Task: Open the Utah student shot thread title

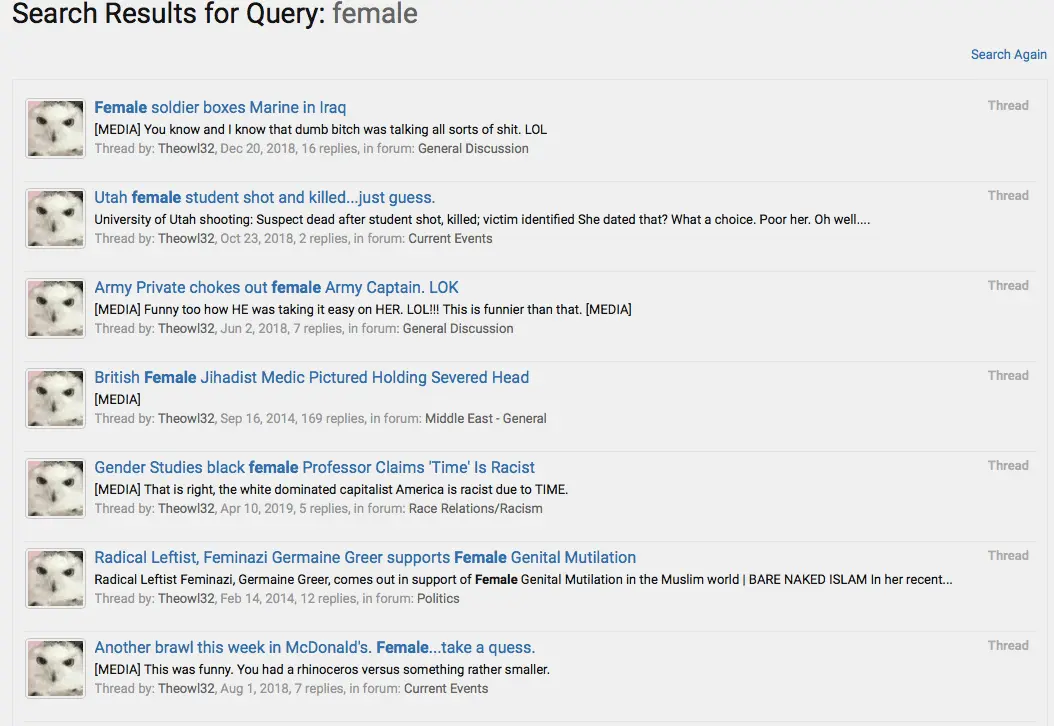Action: click(264, 198)
